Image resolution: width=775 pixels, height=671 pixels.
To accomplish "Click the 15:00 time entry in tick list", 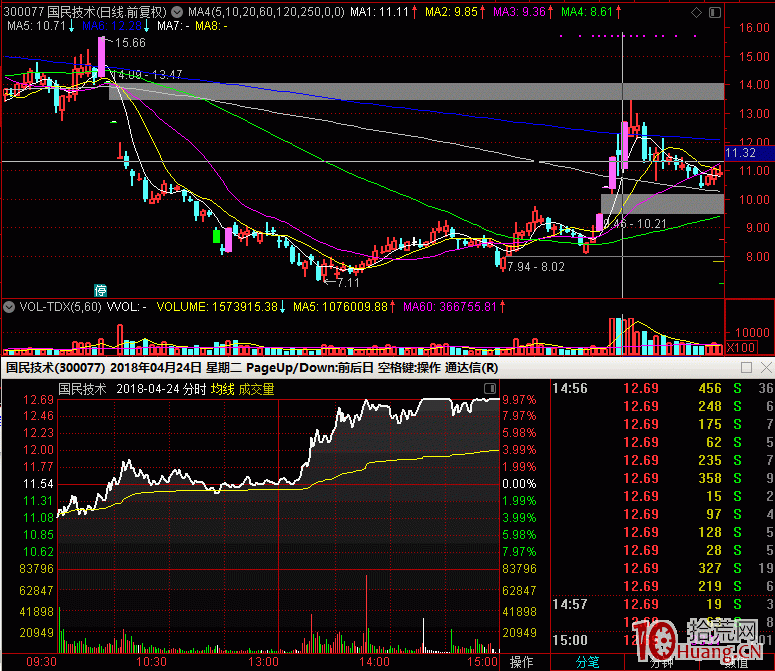I will 570,640.
